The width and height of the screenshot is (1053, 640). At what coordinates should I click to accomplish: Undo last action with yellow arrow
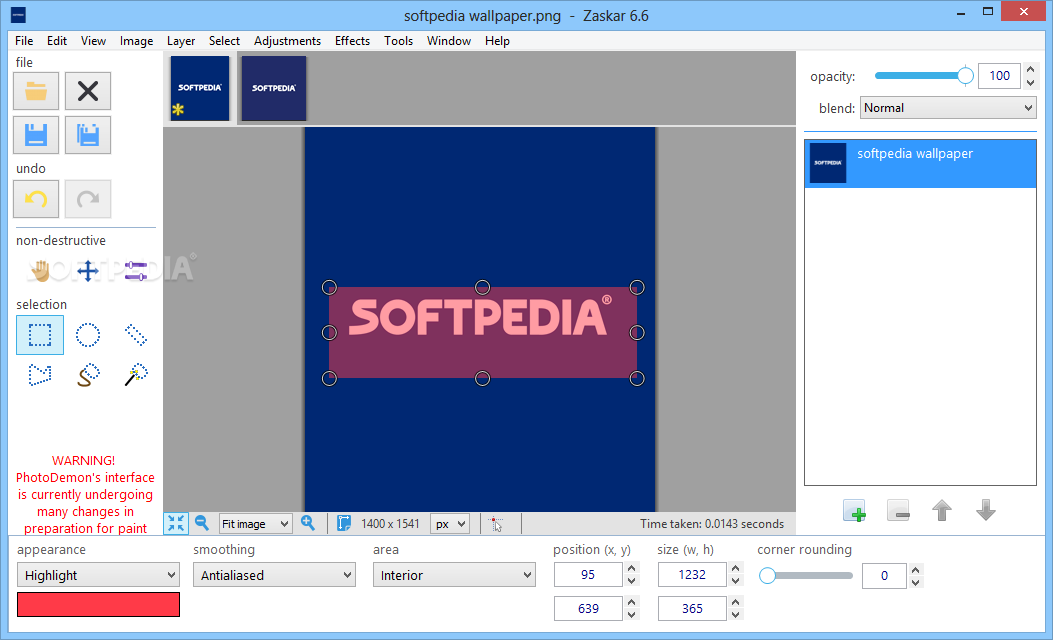pos(36,199)
